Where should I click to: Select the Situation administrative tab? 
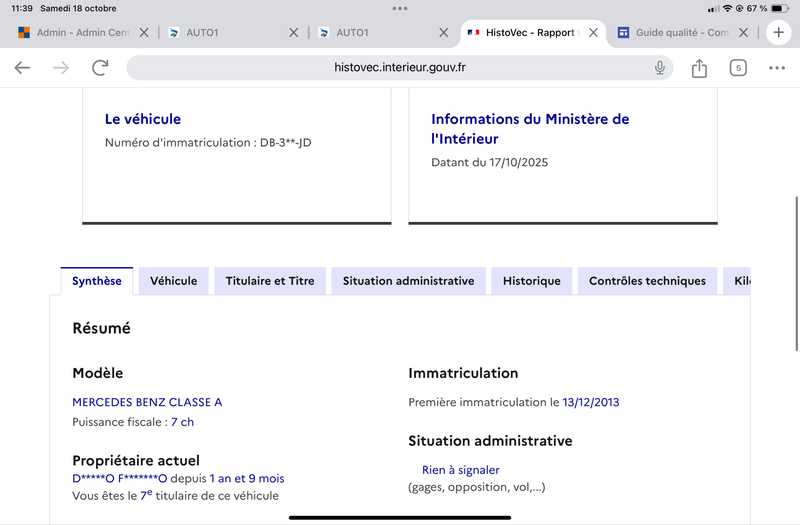tap(408, 281)
